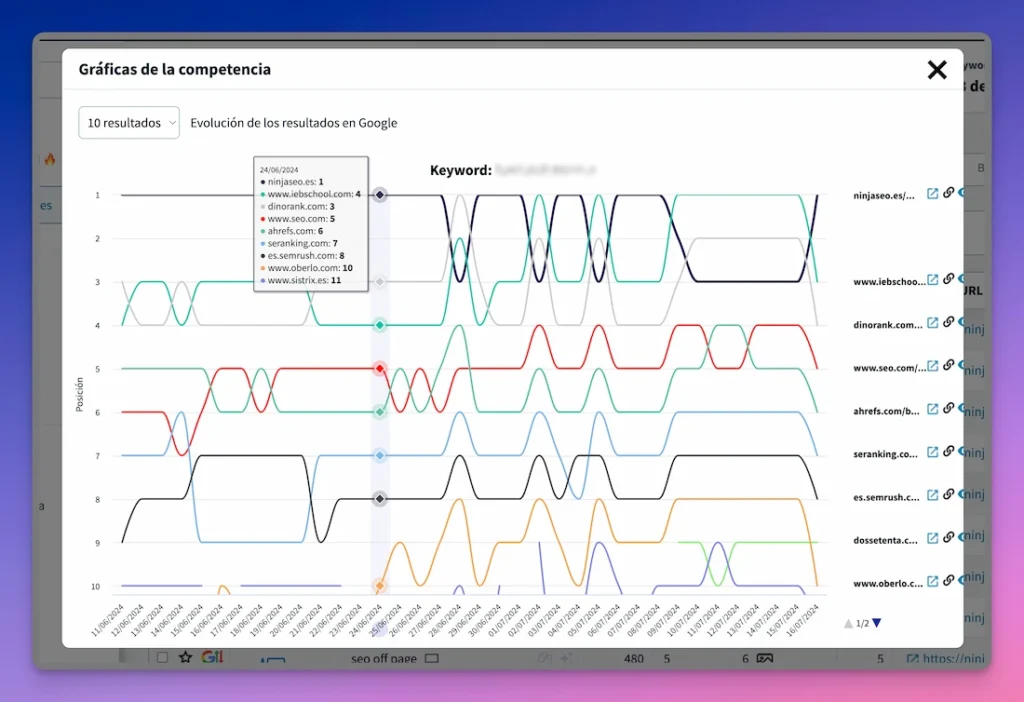Image resolution: width=1024 pixels, height=702 pixels.
Task: Click the checkbox in the bottom table row
Action: (x=161, y=658)
